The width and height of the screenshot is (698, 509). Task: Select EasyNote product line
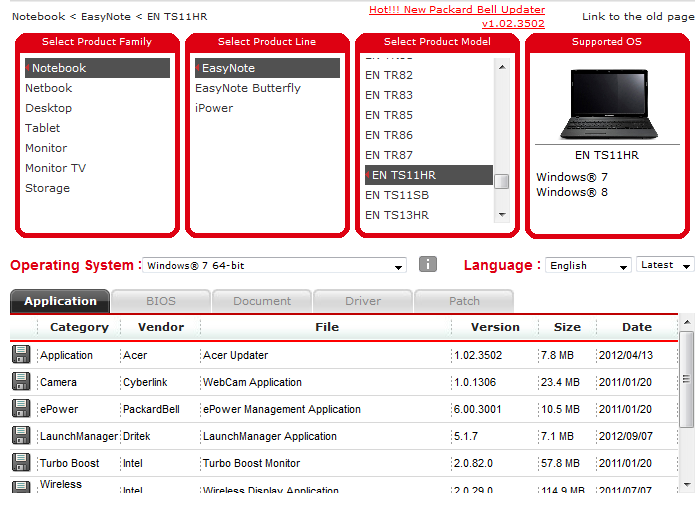point(268,68)
